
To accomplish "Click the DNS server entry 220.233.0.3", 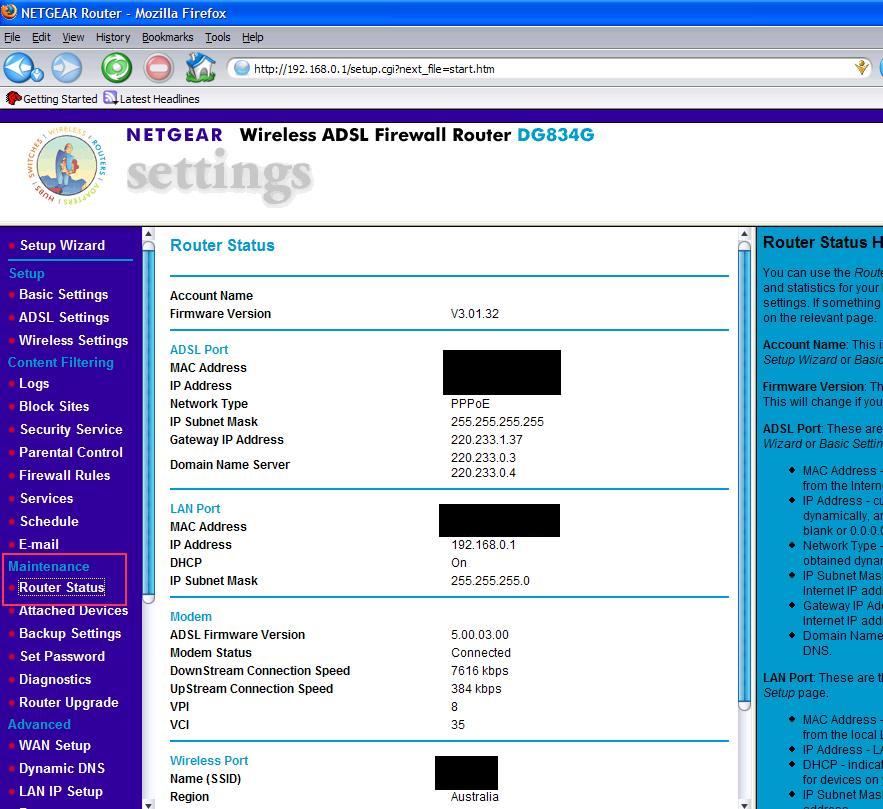I will (x=483, y=458).
